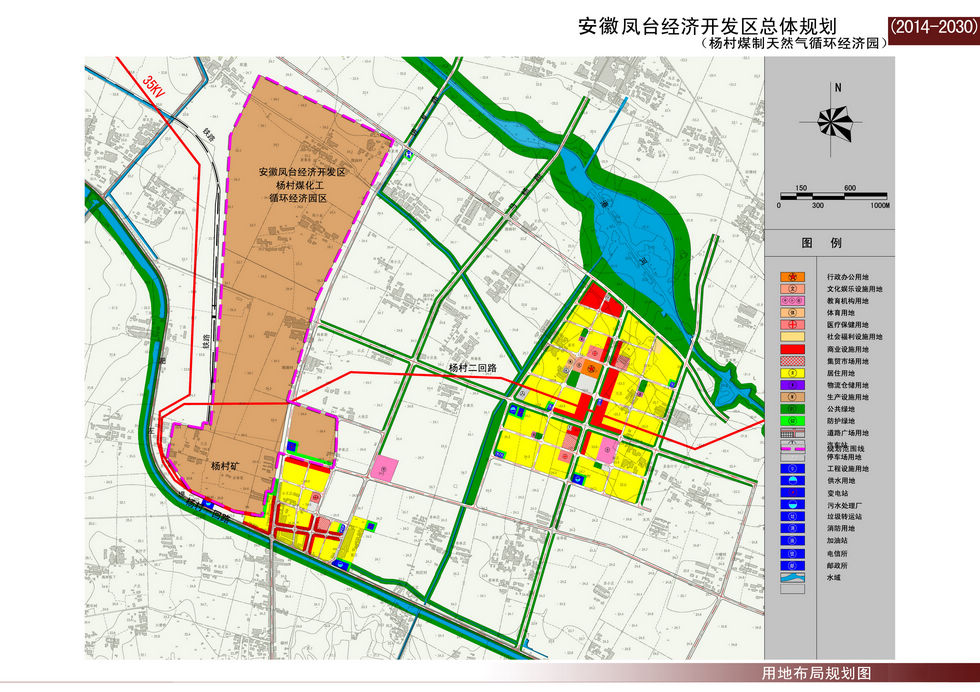
Task: Click the bright green 防护绿地 legend swatch
Action: (x=792, y=420)
